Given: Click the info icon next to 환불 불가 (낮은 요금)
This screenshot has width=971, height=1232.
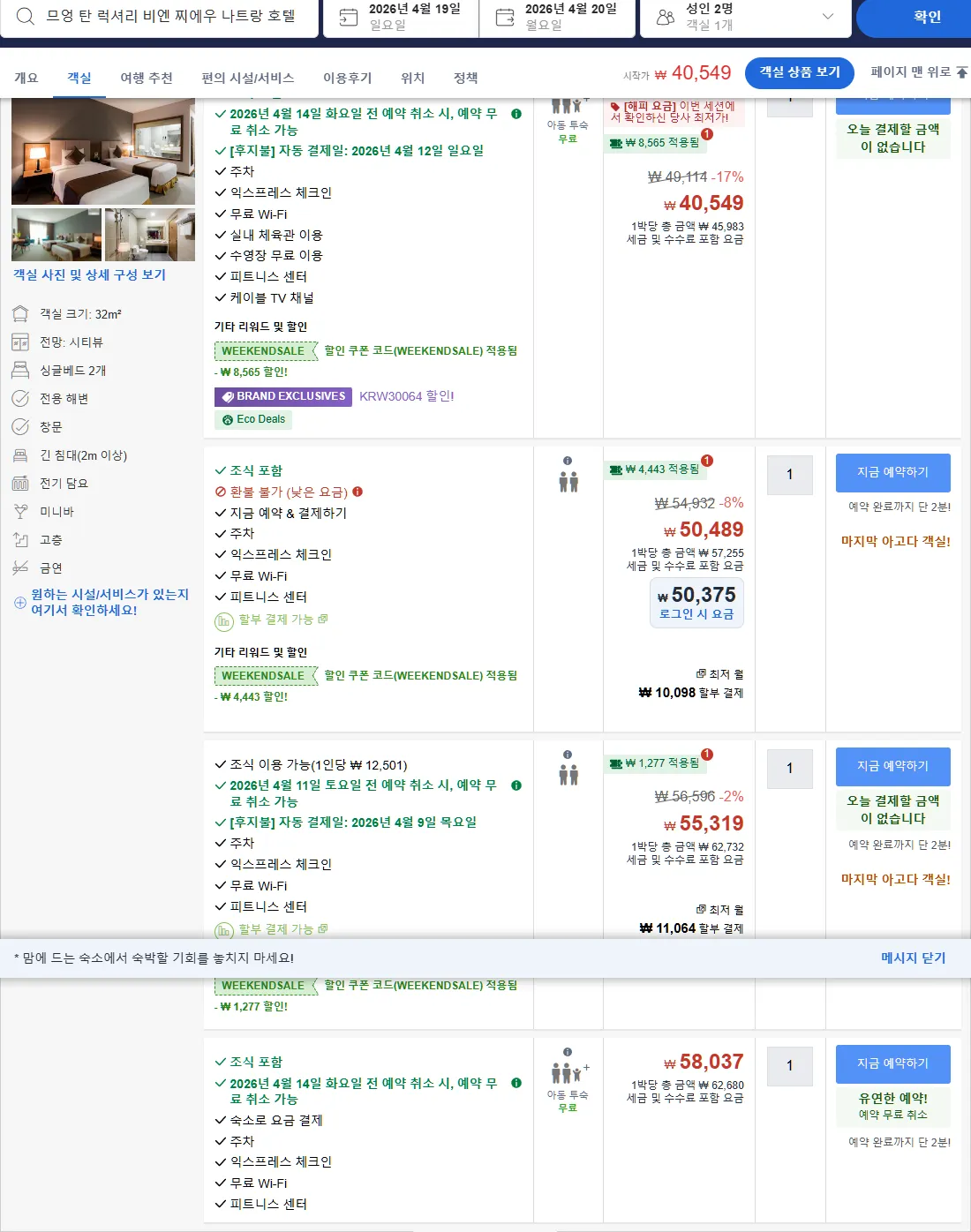Looking at the screenshot, I should coord(358,492).
